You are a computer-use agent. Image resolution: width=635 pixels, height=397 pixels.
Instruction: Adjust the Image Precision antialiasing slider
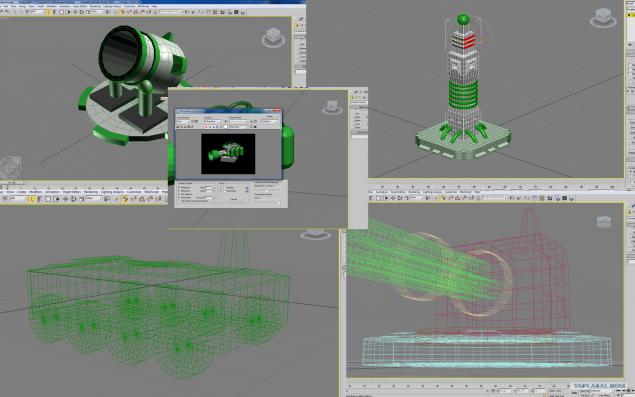tap(267, 191)
